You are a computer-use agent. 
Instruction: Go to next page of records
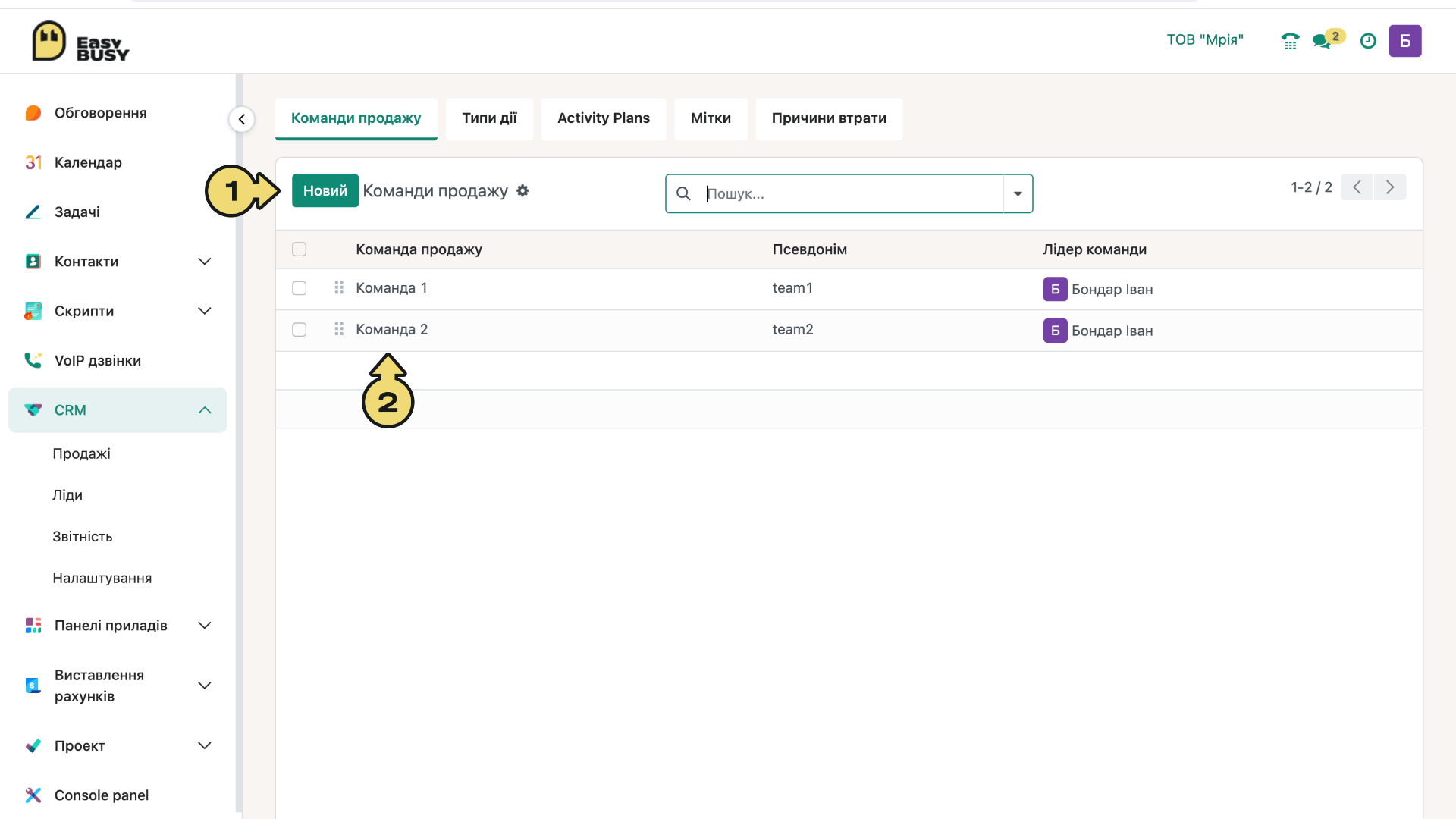[x=1390, y=187]
